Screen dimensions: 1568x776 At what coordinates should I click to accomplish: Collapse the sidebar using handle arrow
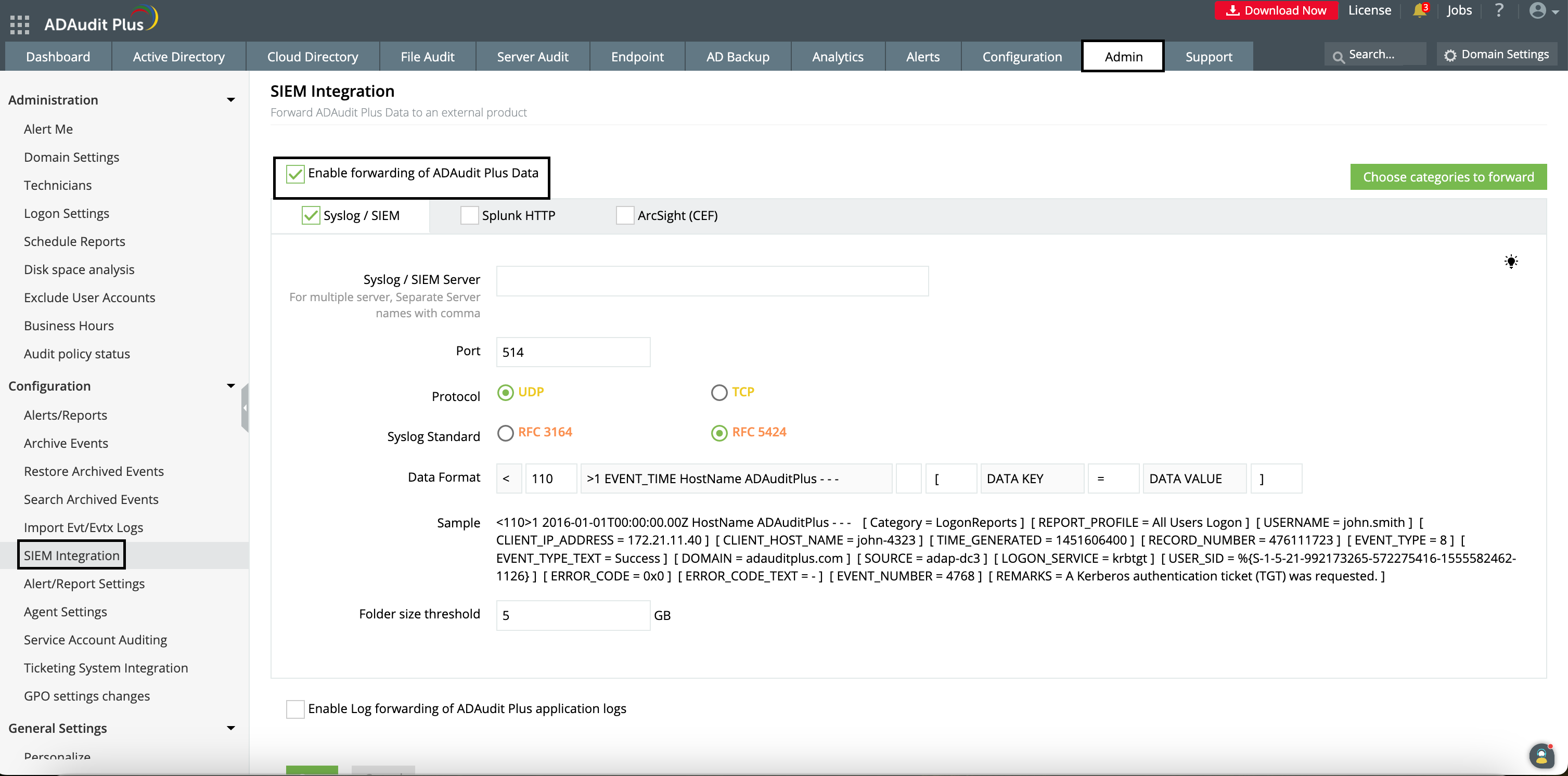[245, 407]
